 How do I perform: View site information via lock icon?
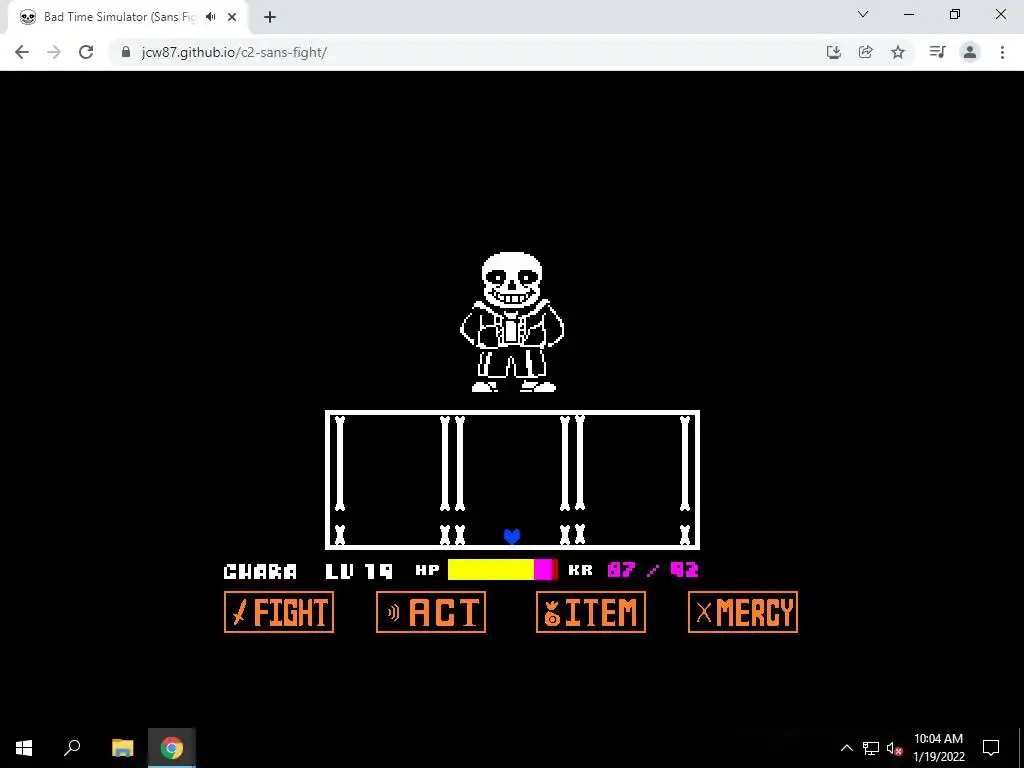coord(126,52)
